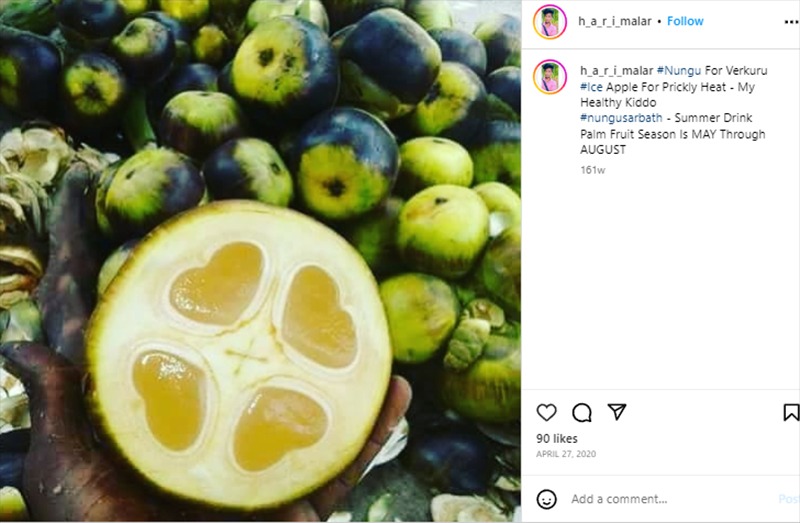Share the post using paper plane icon
Screen dimensions: 800x523
point(617,412)
